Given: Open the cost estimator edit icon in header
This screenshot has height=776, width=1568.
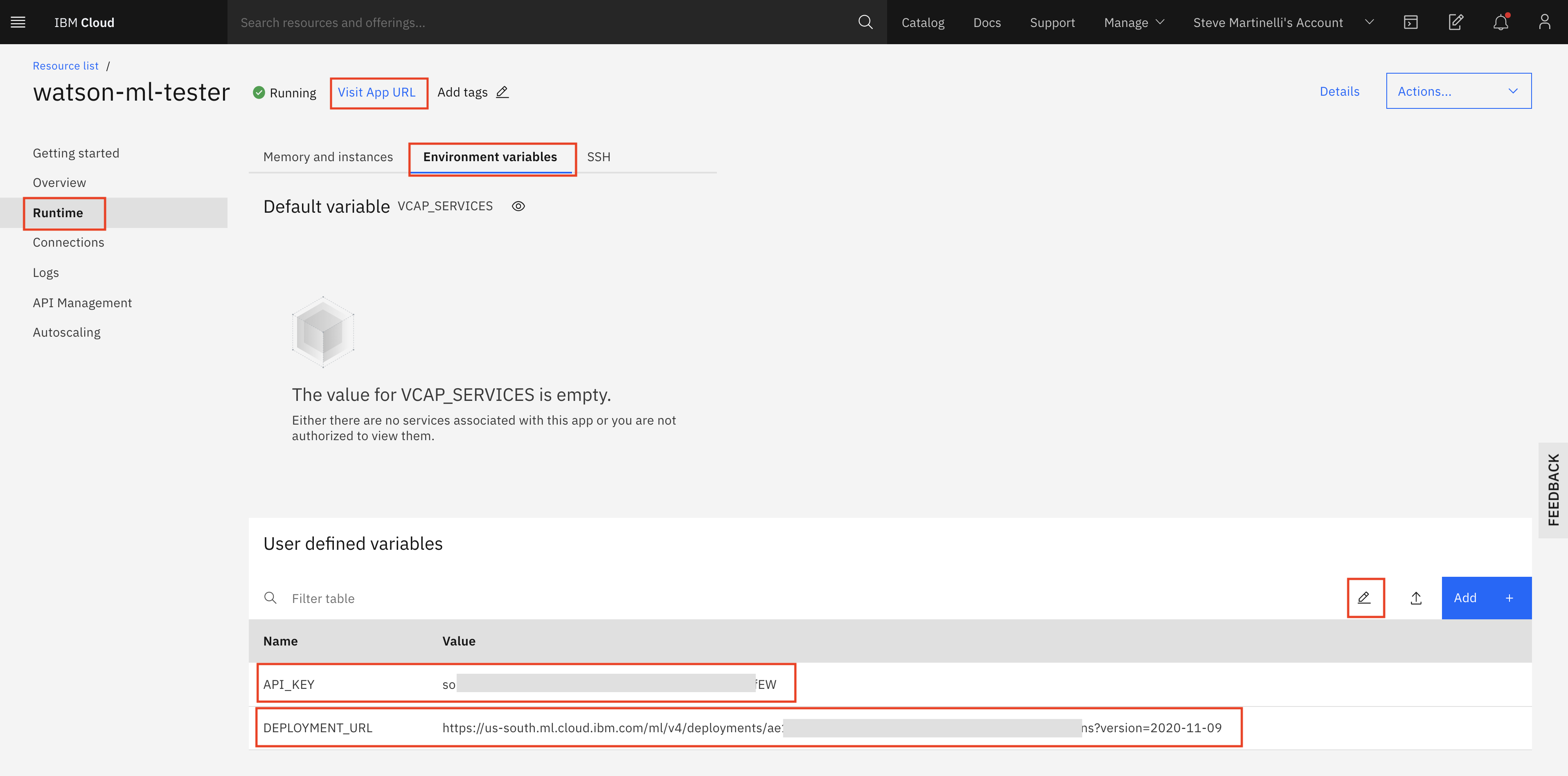Looking at the screenshot, I should click(x=1455, y=22).
